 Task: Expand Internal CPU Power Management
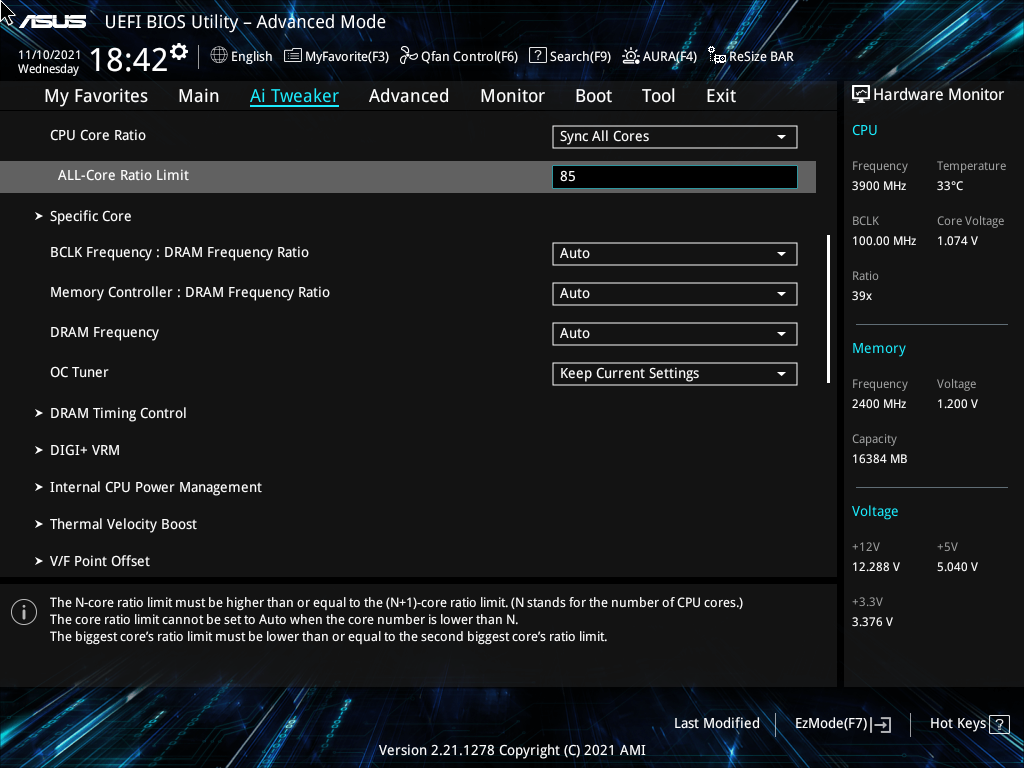(x=155, y=487)
